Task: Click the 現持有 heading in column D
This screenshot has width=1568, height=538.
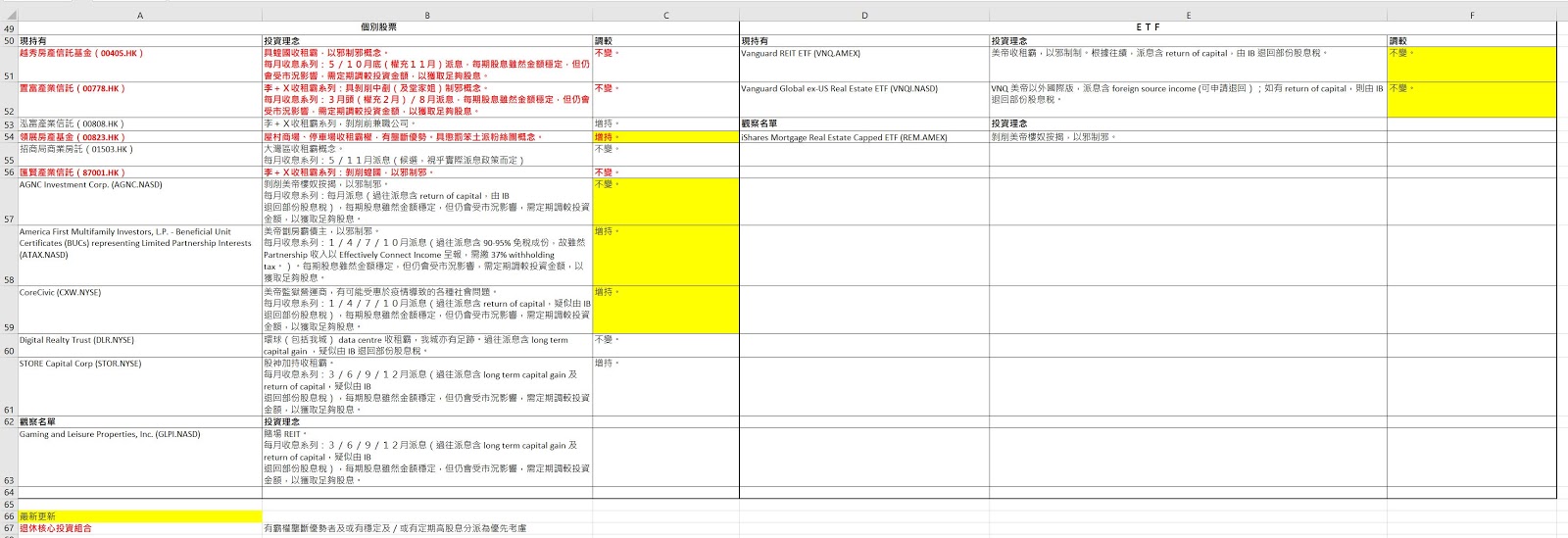Action: (x=864, y=41)
